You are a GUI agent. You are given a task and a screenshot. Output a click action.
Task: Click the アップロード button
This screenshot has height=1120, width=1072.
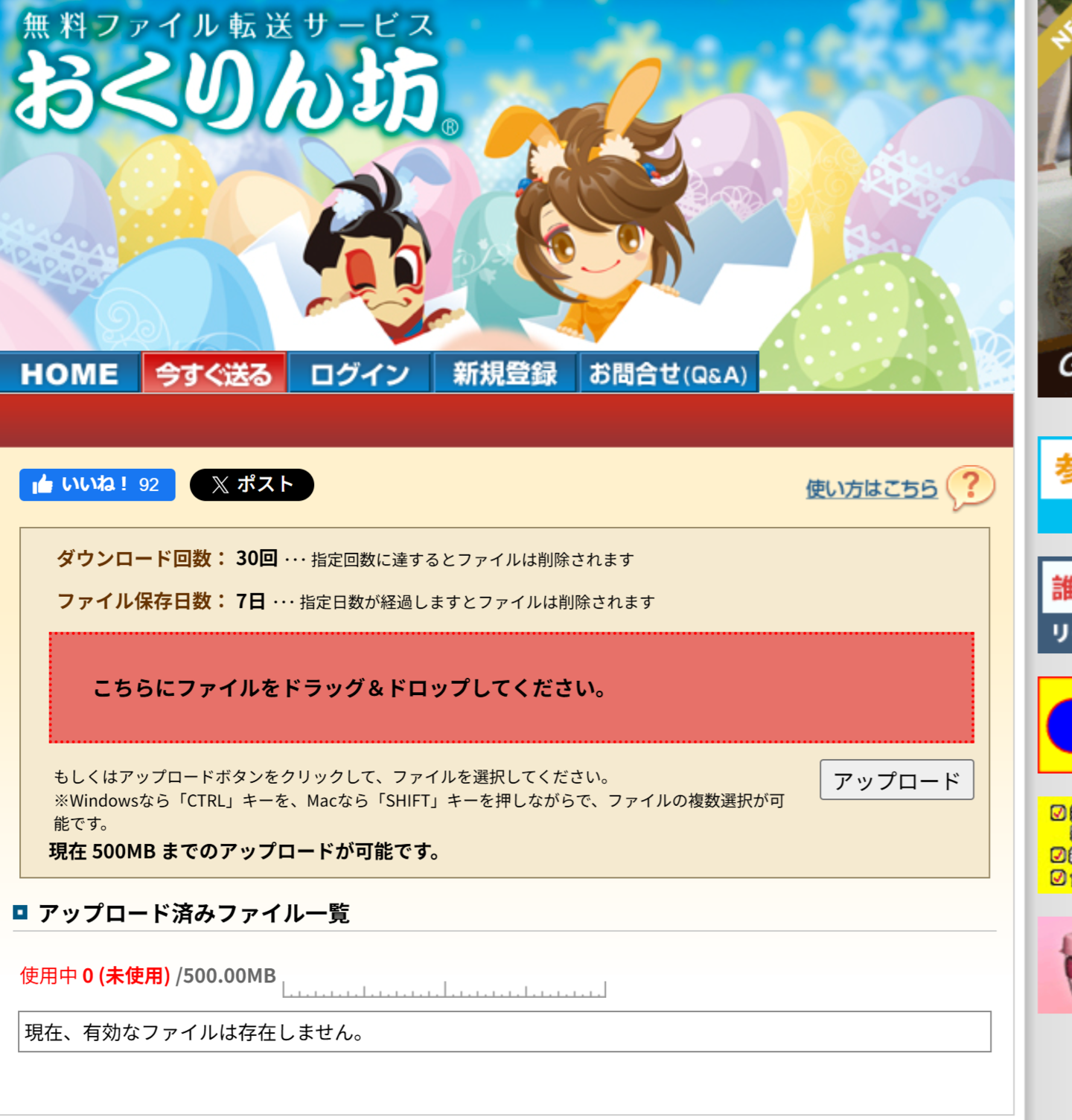pos(897,780)
